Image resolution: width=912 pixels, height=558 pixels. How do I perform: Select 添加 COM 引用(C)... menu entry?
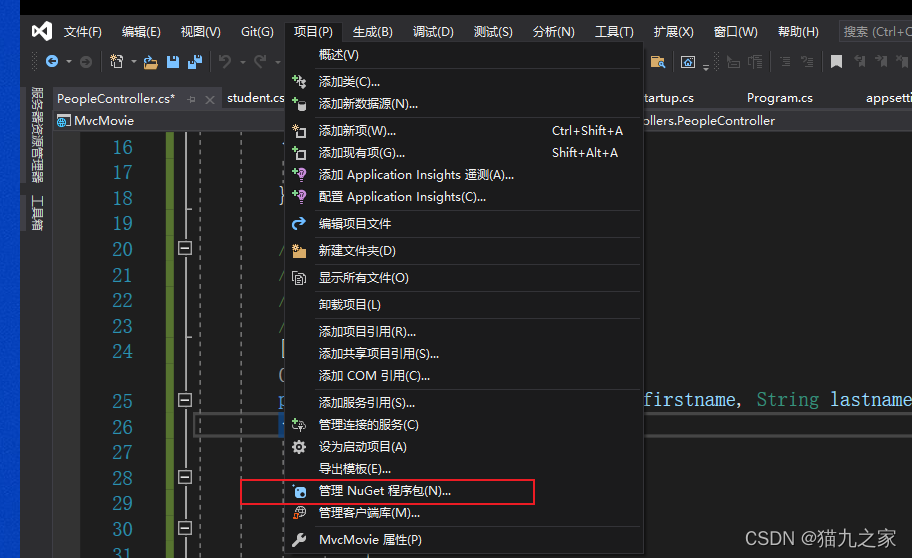464,376
